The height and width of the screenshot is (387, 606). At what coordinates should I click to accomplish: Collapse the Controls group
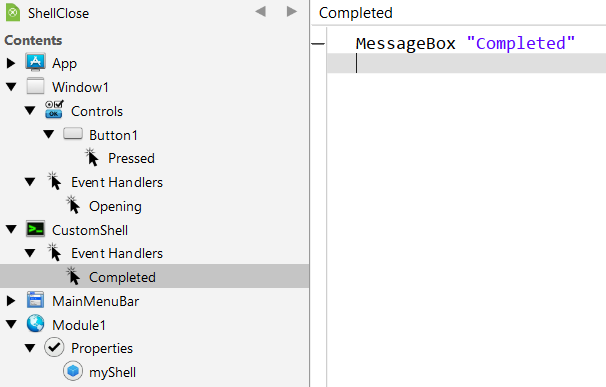click(x=30, y=111)
